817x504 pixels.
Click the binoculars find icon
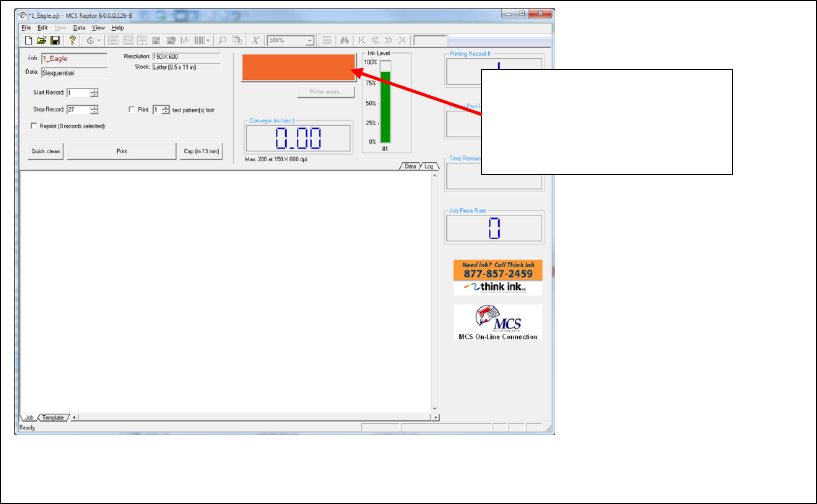point(344,40)
